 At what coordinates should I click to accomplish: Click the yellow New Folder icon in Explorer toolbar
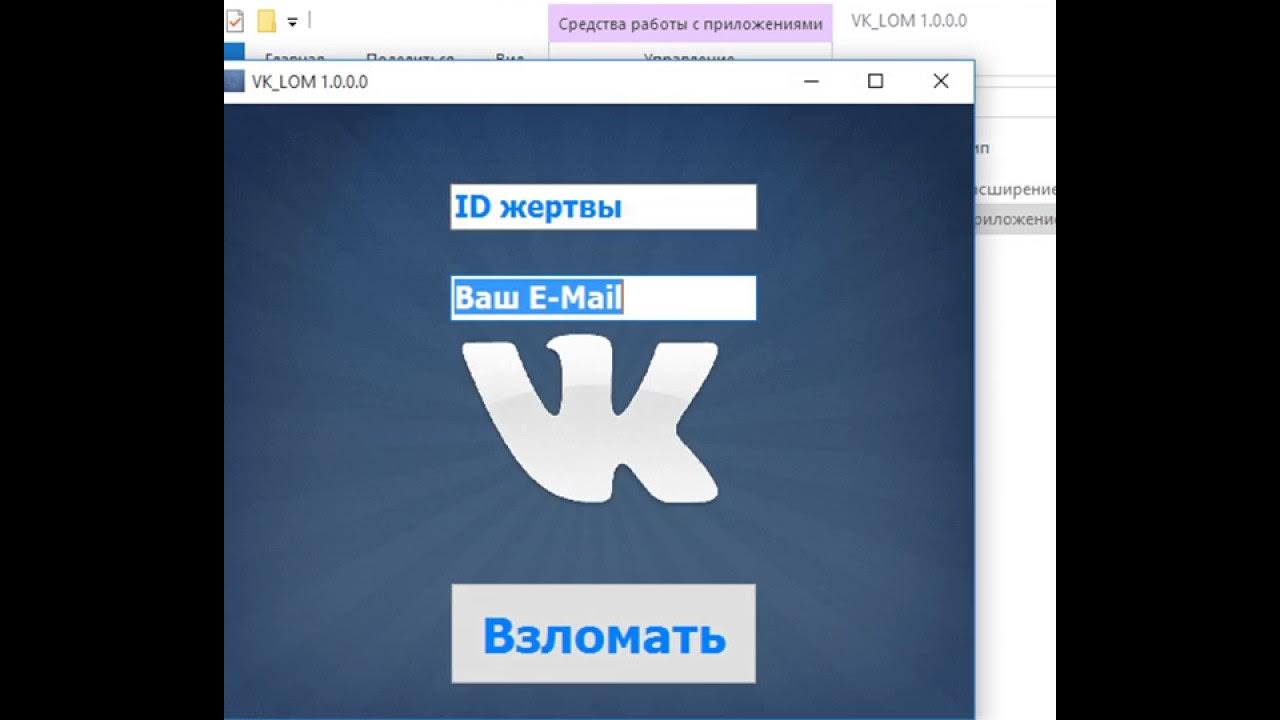(x=266, y=21)
